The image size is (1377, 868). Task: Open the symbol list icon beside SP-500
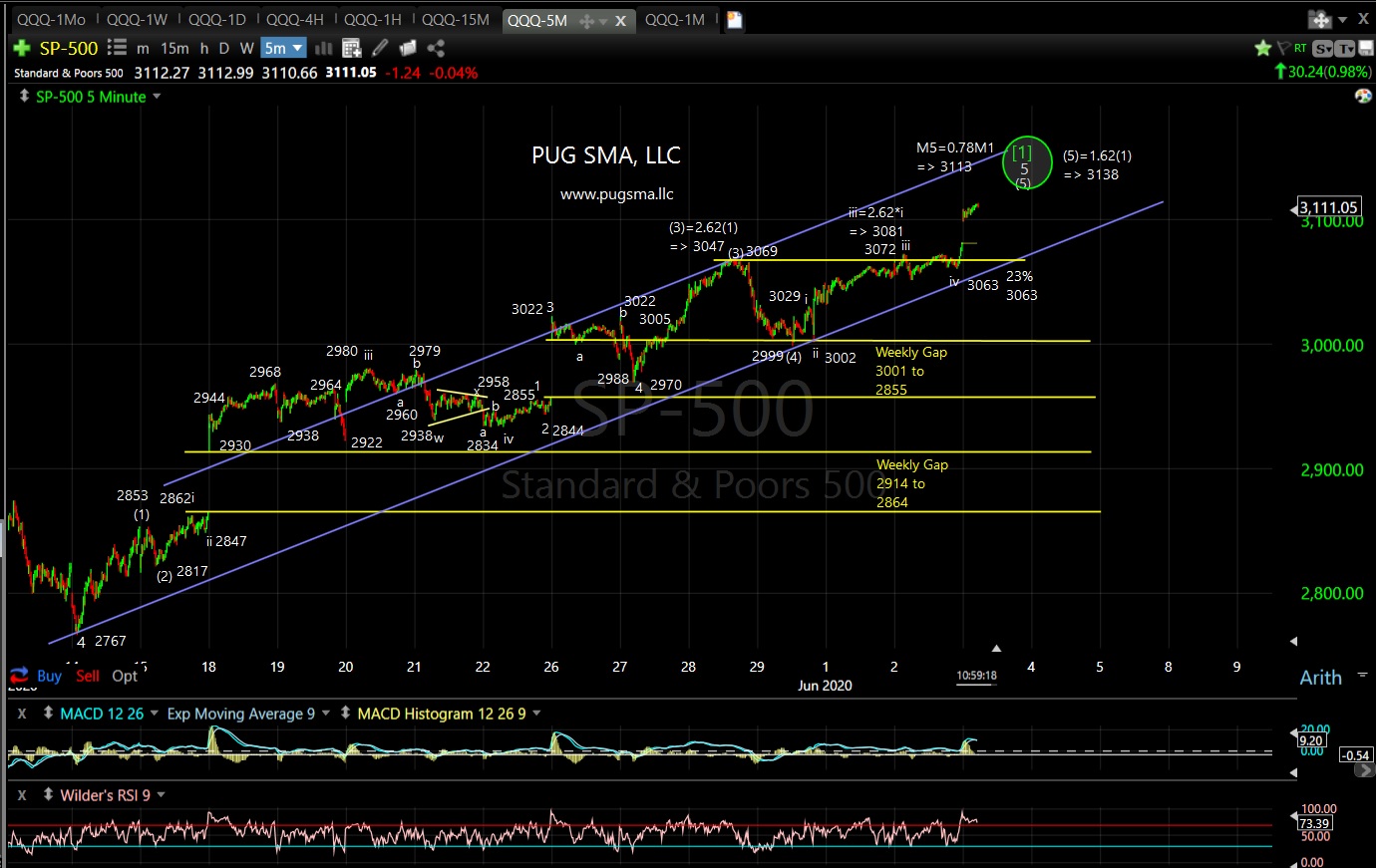tap(117, 48)
